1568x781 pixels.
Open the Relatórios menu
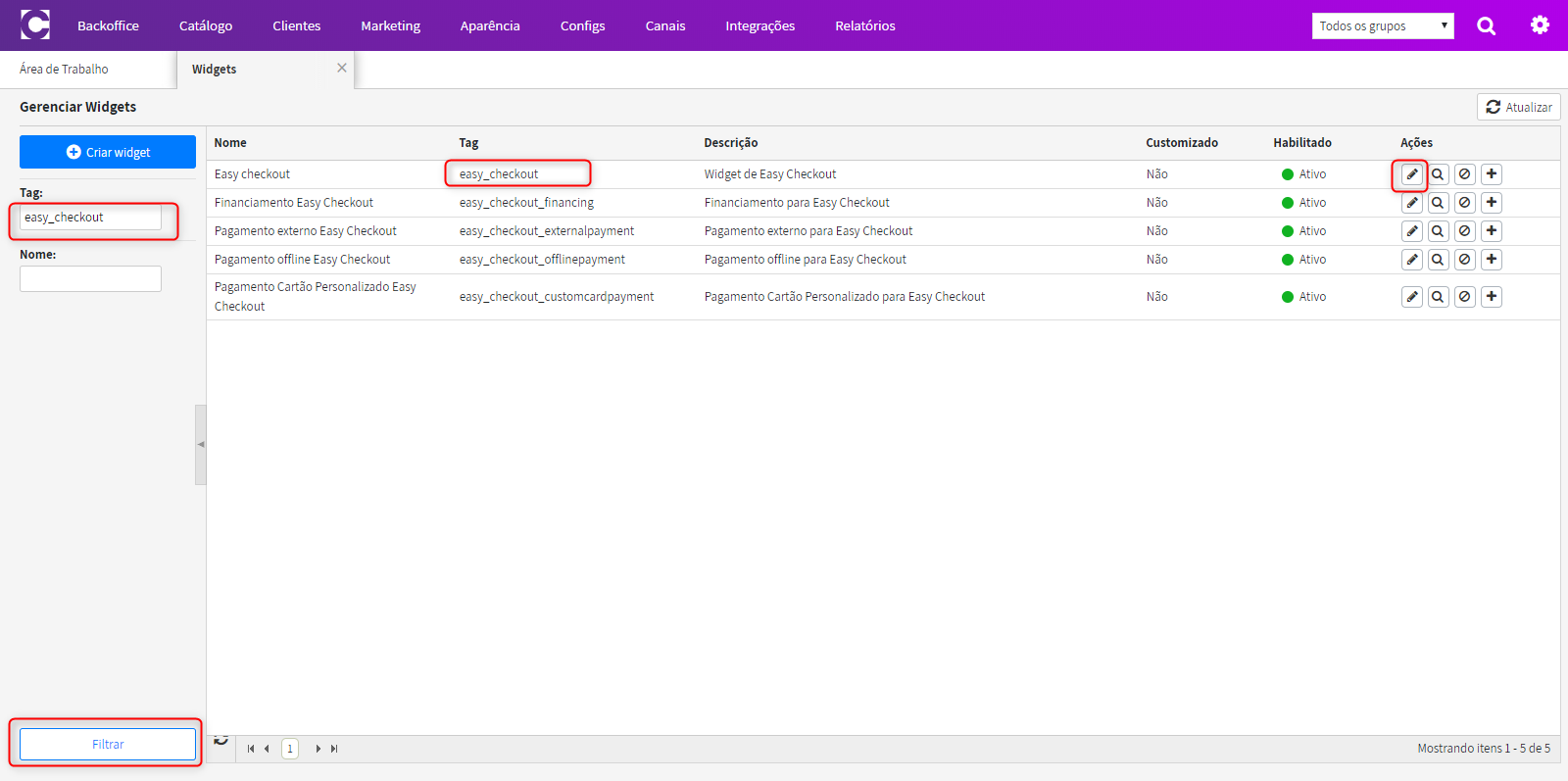(x=865, y=25)
